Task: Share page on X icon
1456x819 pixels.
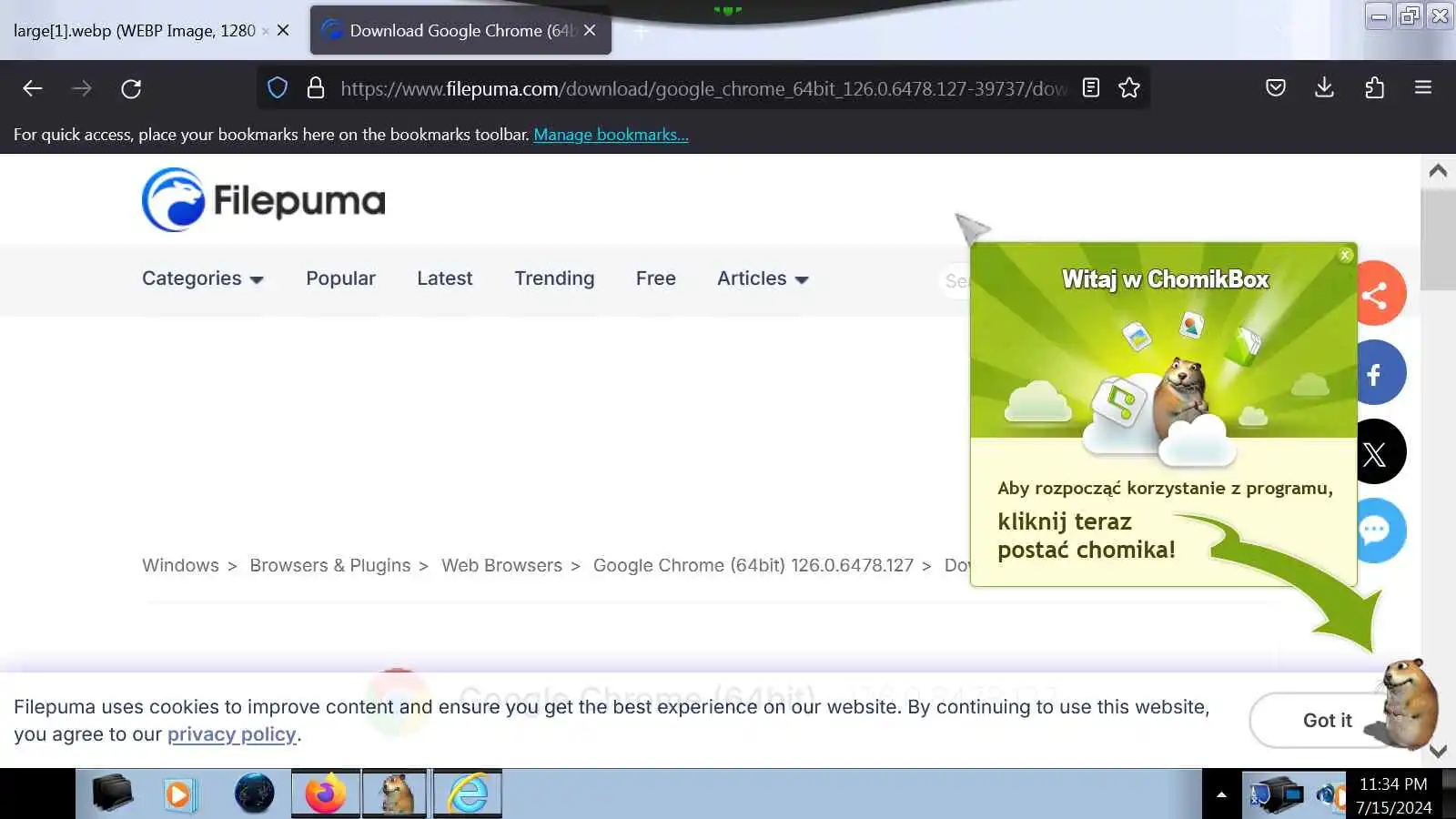Action: (1380, 452)
